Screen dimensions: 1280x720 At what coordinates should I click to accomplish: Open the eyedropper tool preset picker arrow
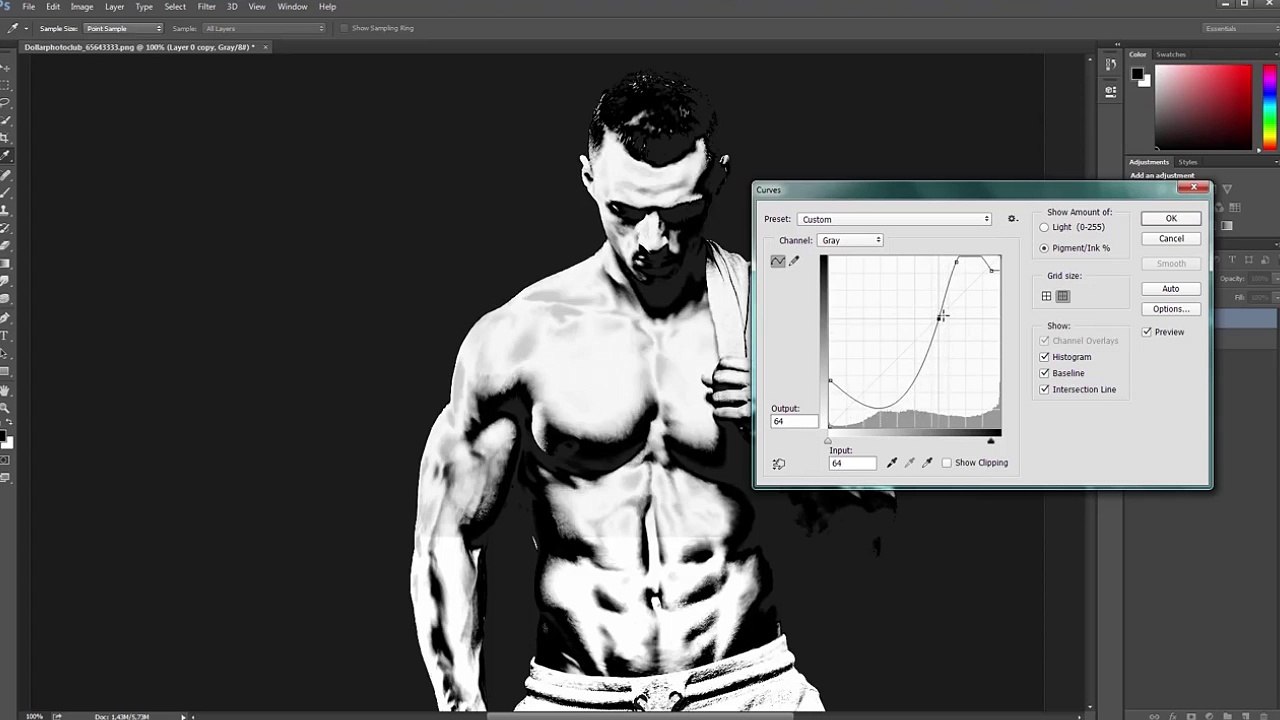[25, 28]
